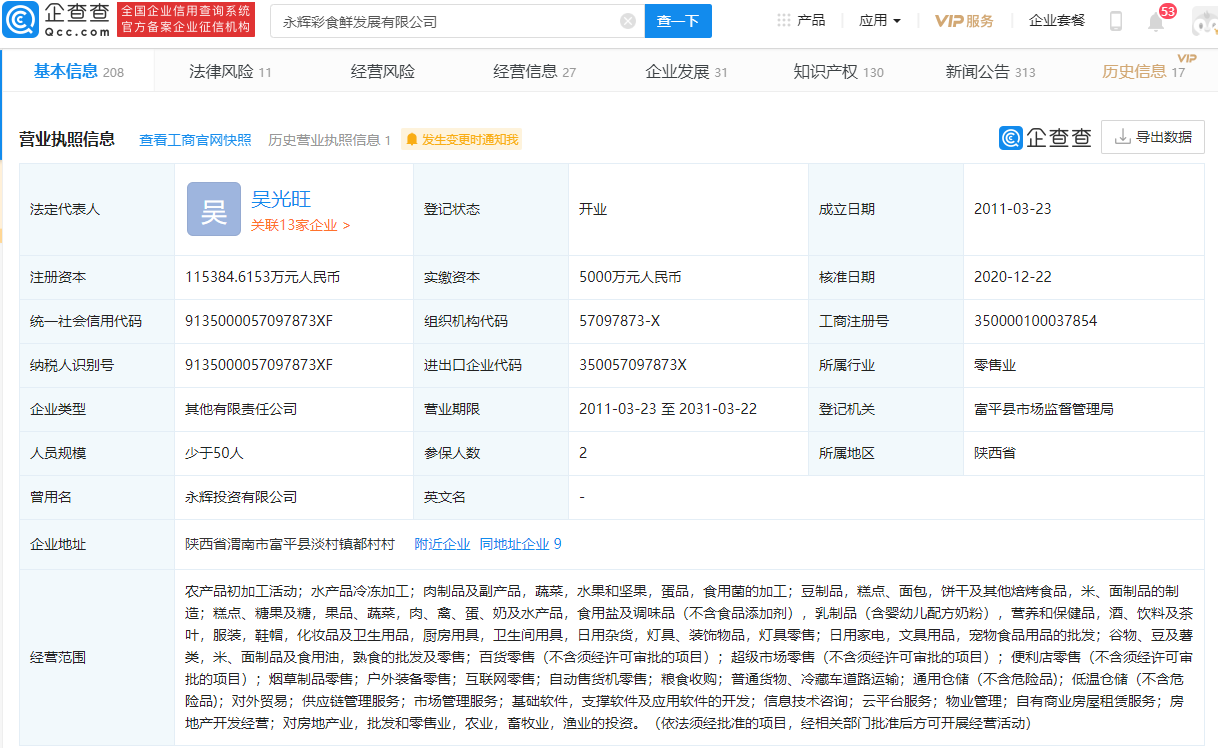The width and height of the screenshot is (1218, 748).
Task: Switch to the 企业发展 tab
Action: pos(686,72)
